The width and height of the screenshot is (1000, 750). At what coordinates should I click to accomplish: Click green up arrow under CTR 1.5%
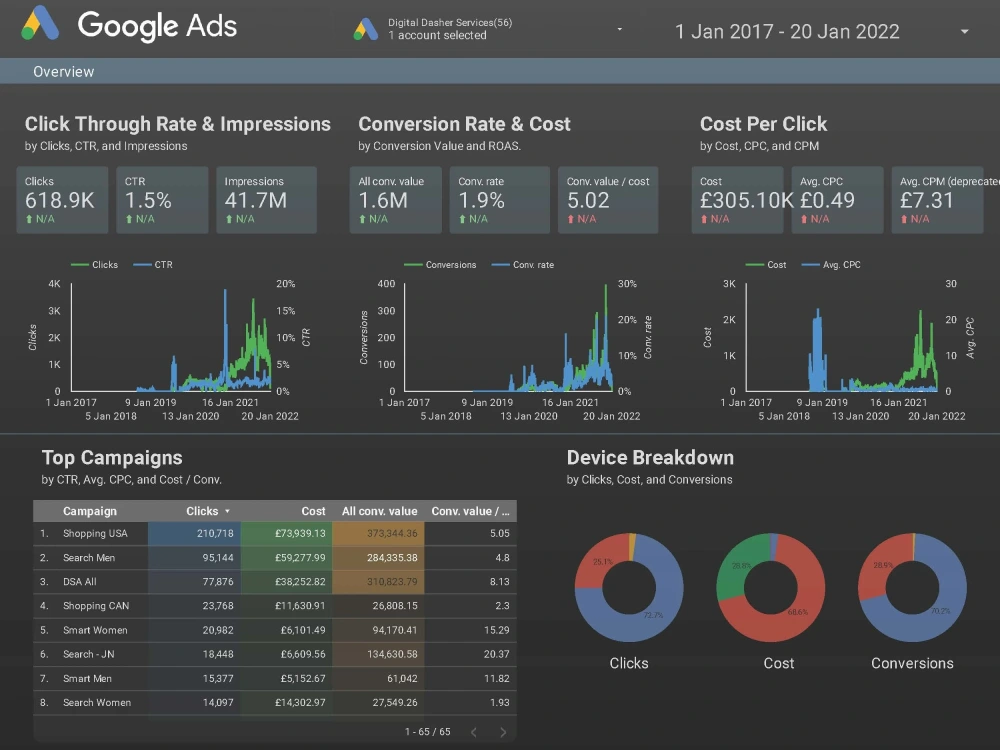click(129, 219)
